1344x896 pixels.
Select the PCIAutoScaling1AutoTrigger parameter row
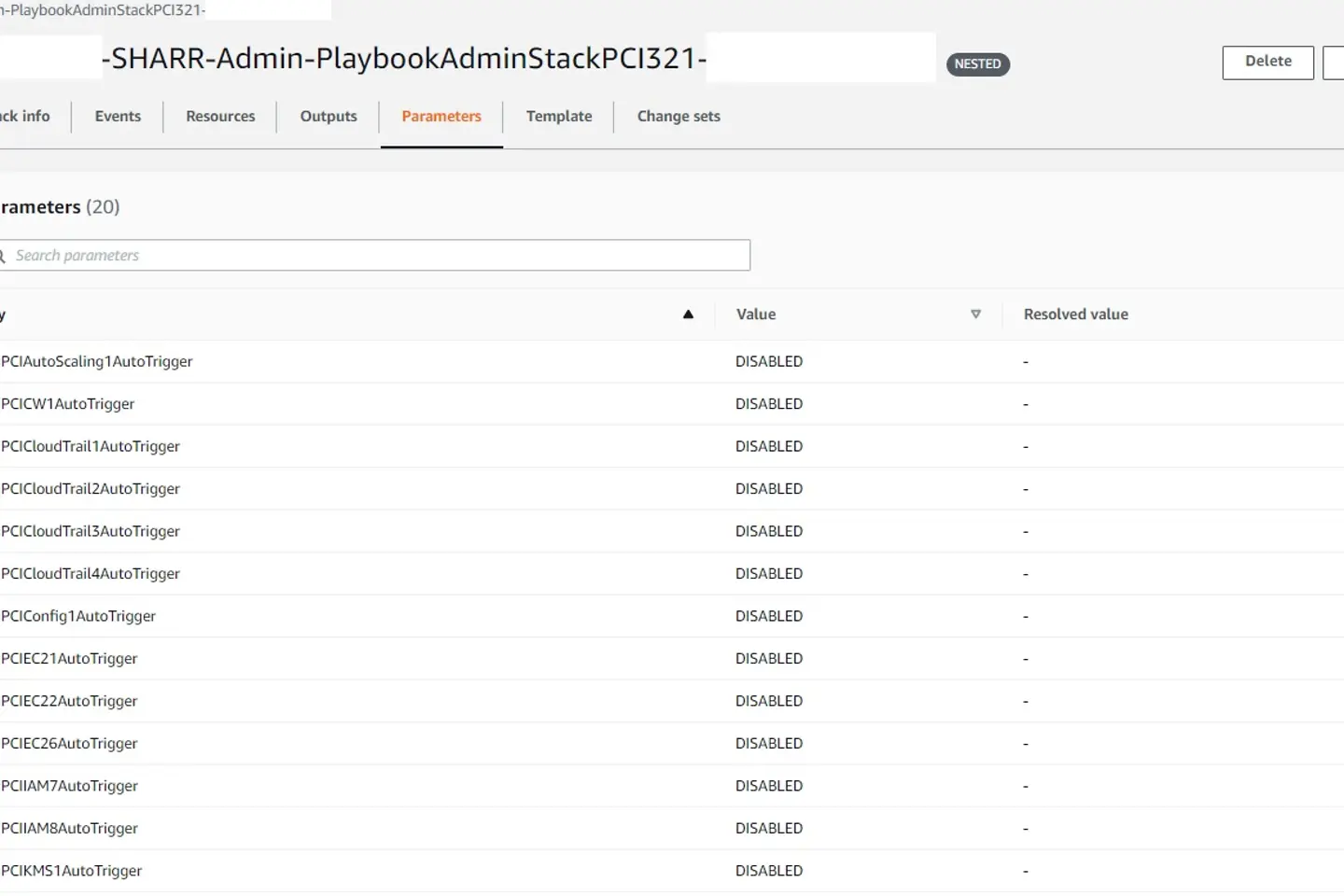coord(97,362)
